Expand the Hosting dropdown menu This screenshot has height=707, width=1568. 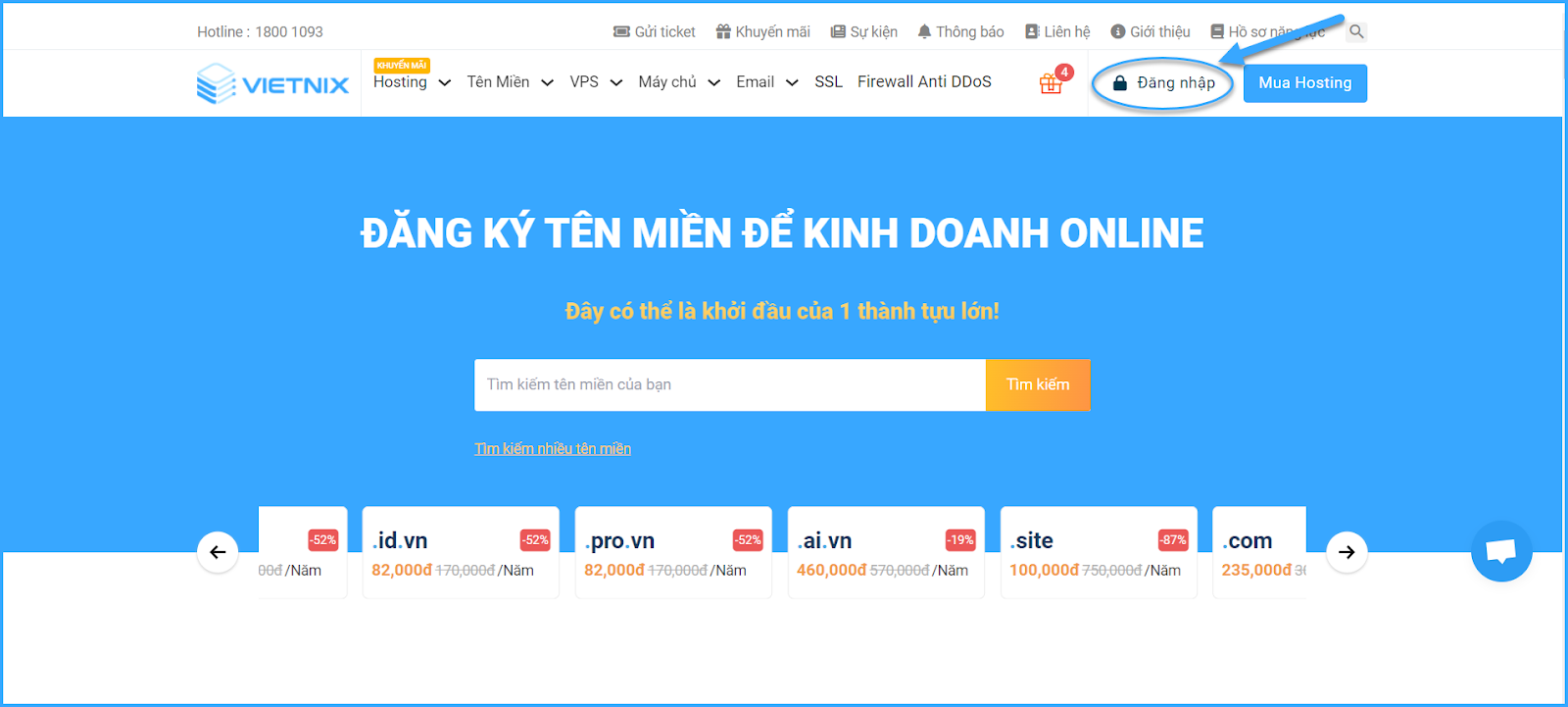tap(412, 82)
